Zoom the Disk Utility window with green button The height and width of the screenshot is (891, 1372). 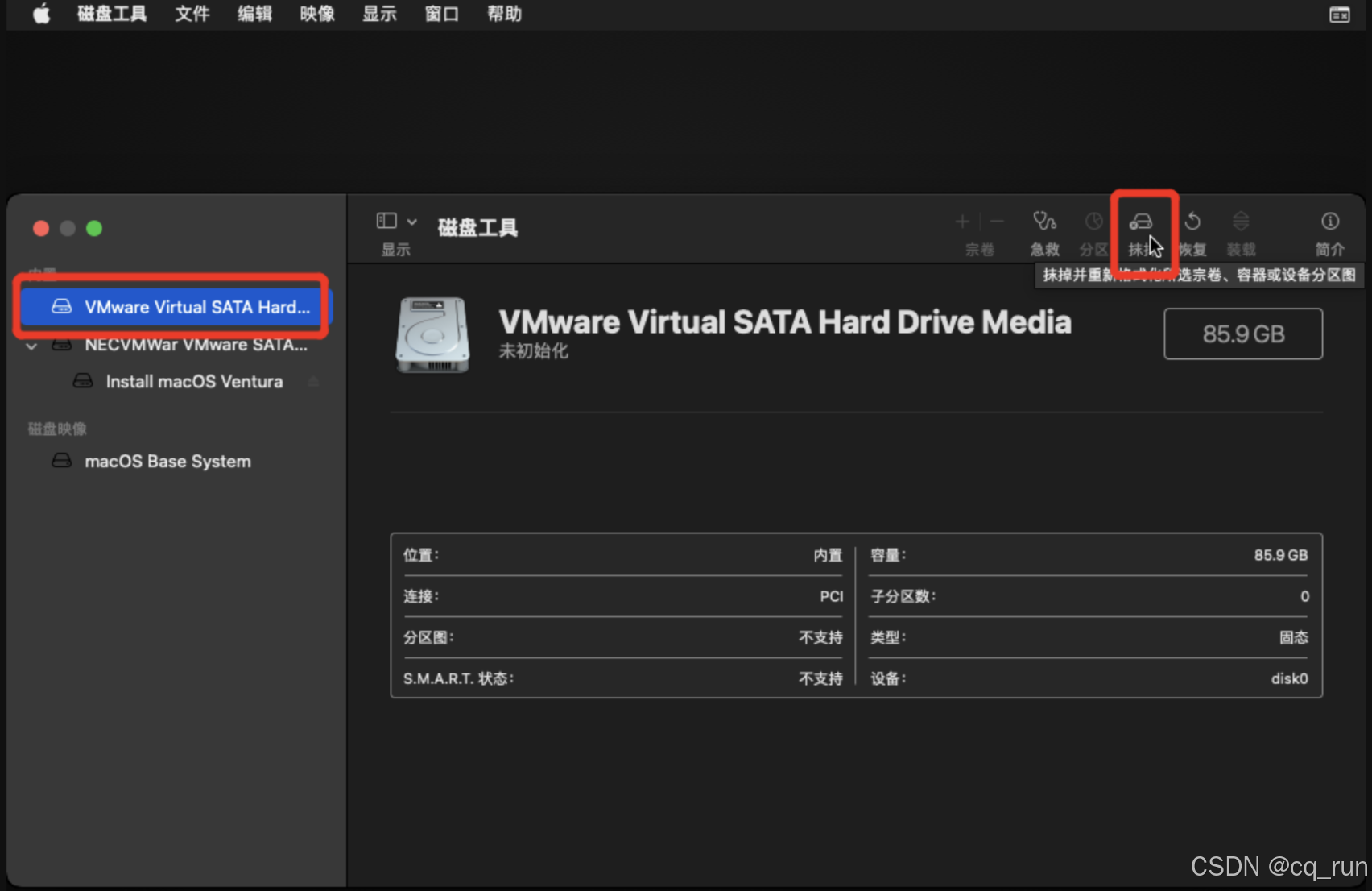click(x=94, y=229)
